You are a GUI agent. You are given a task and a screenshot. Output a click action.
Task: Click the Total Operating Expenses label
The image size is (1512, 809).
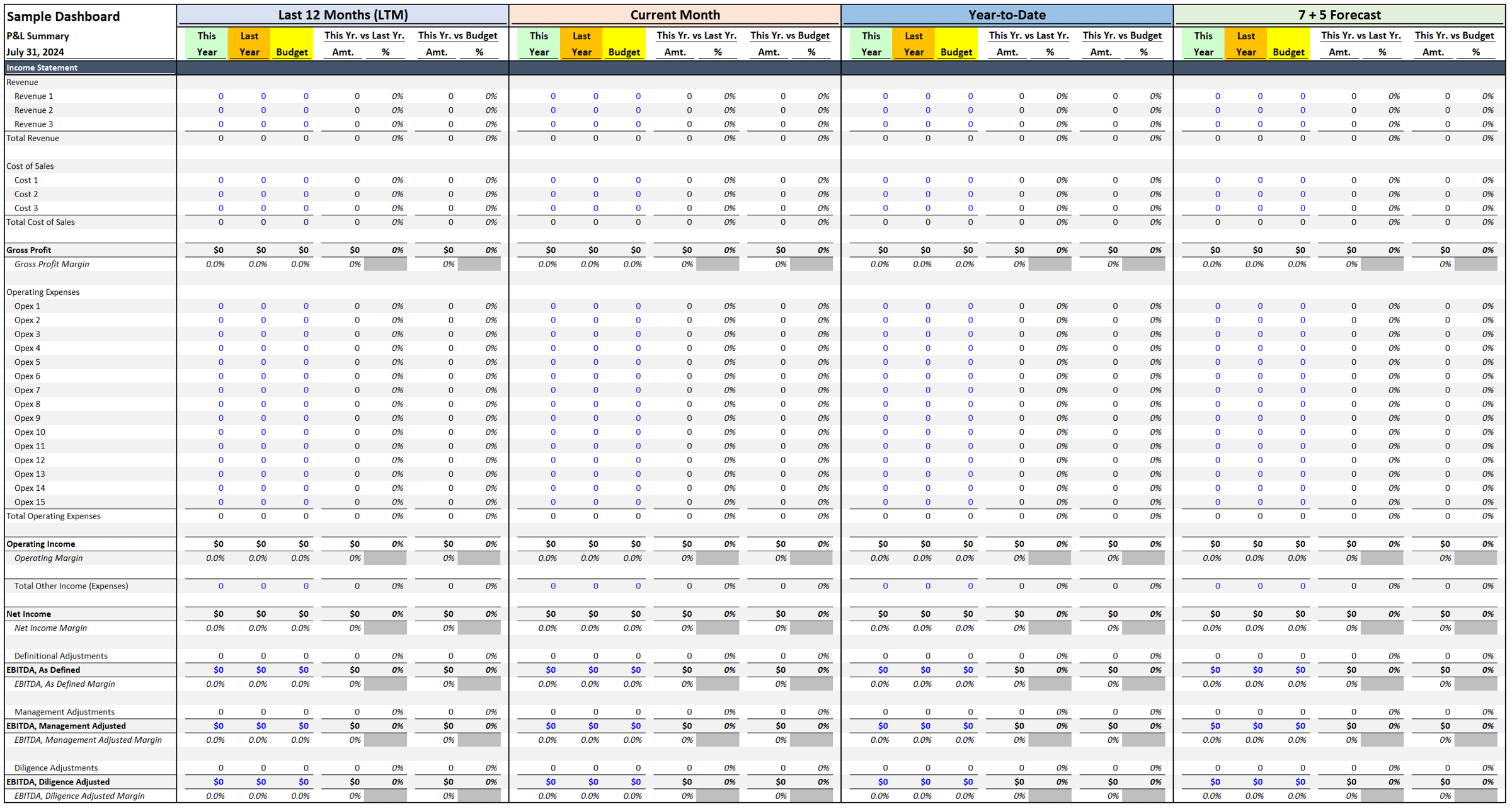pyautogui.click(x=54, y=516)
